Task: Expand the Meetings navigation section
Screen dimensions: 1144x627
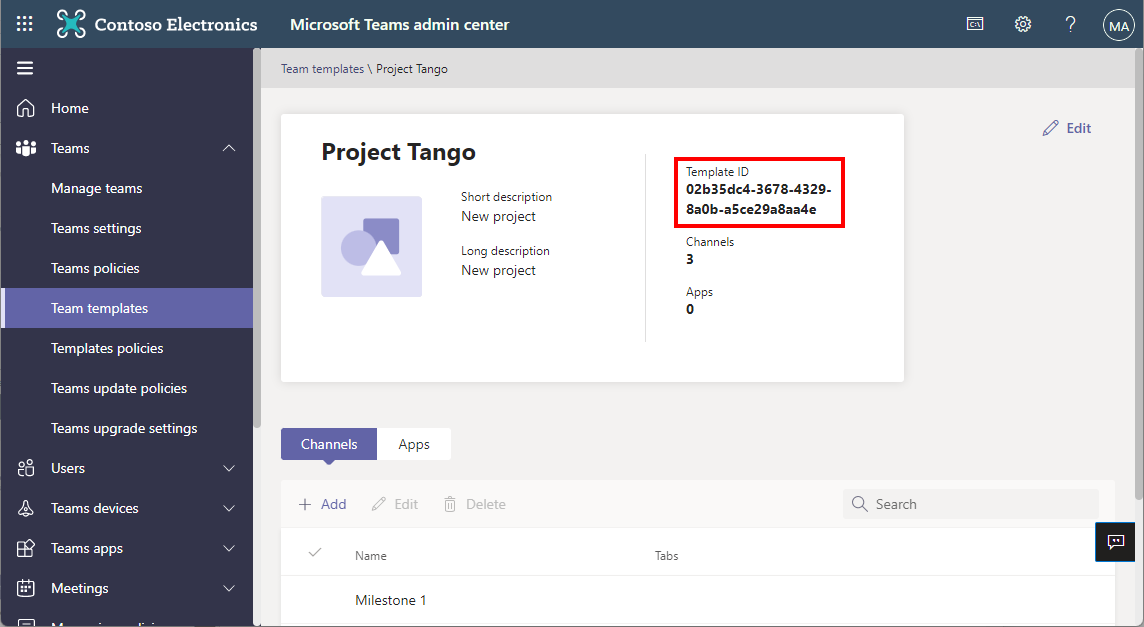Action: click(x=229, y=588)
